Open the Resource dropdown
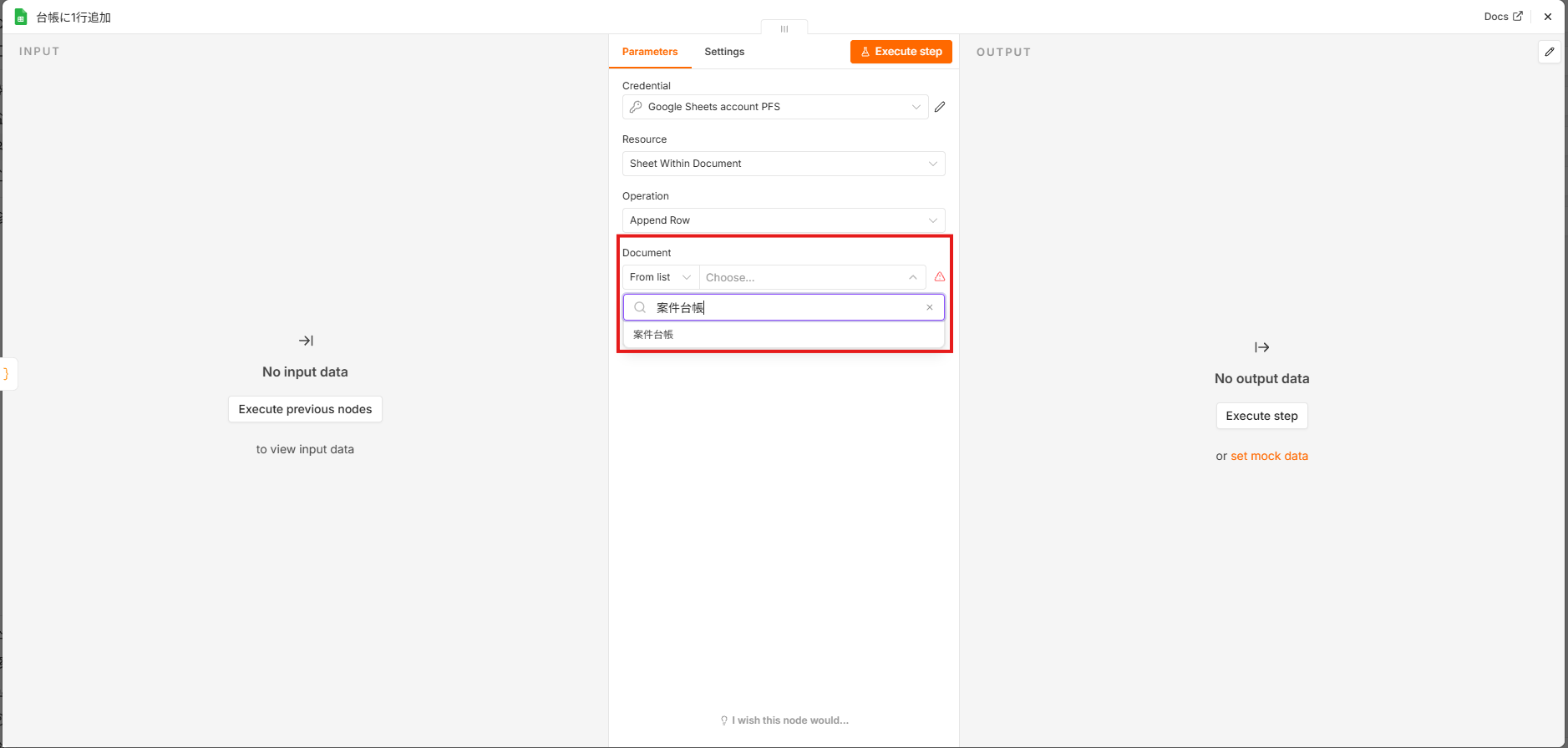Image resolution: width=1568 pixels, height=748 pixels. (784, 164)
